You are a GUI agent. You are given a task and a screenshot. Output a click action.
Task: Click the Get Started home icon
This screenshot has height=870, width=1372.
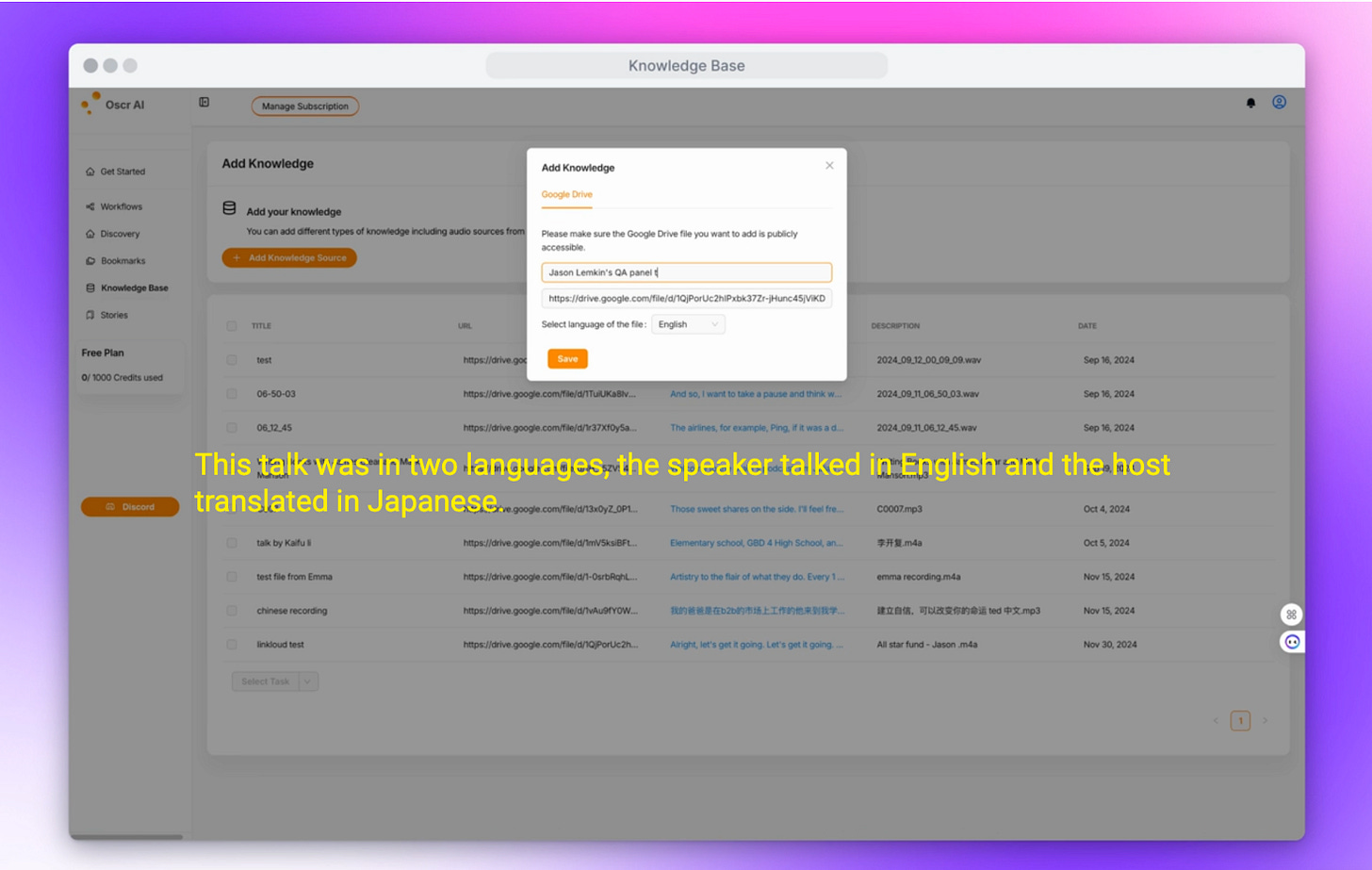(x=90, y=172)
